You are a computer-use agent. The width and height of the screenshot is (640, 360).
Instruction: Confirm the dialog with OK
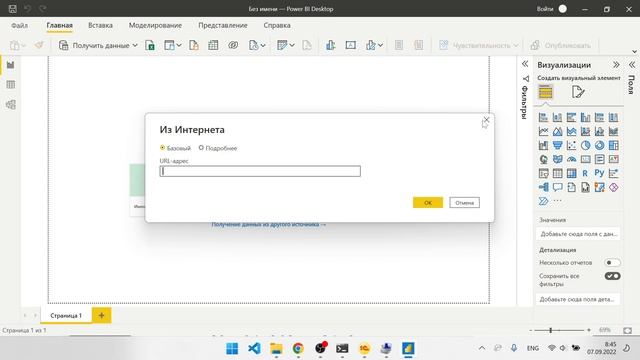tap(428, 202)
